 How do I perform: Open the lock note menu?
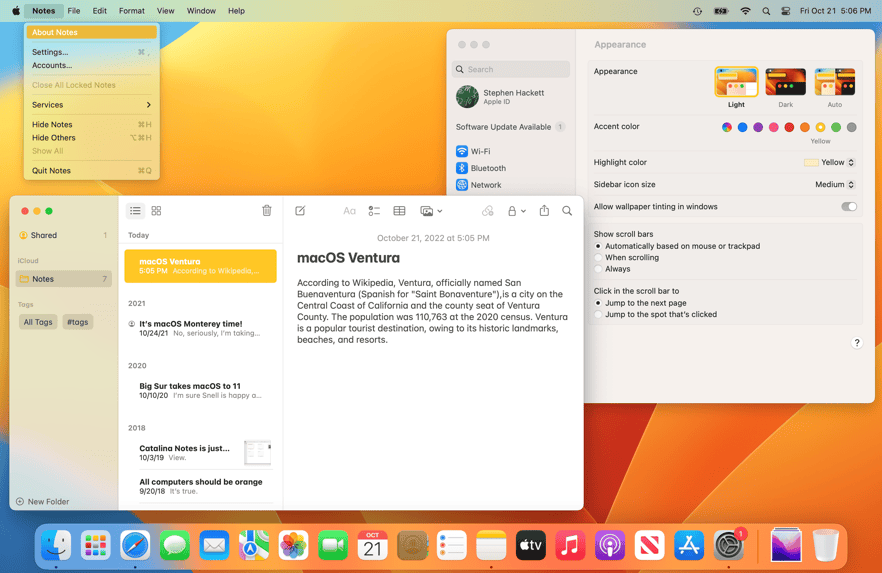(x=516, y=211)
